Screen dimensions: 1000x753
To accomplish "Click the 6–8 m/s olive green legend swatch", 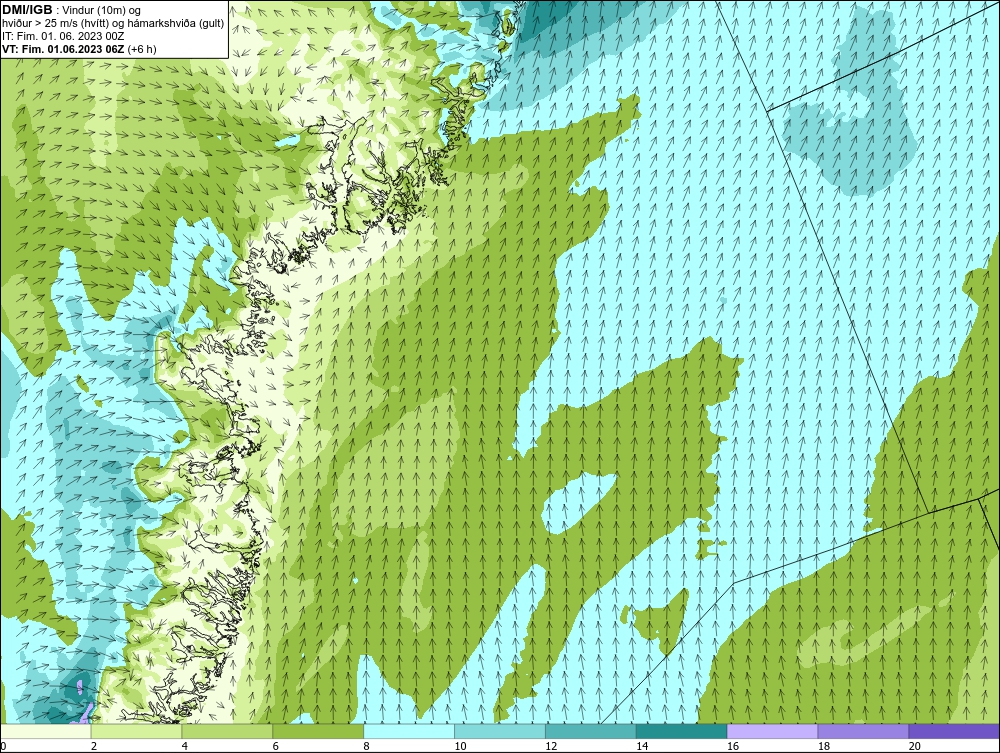I will [318, 731].
